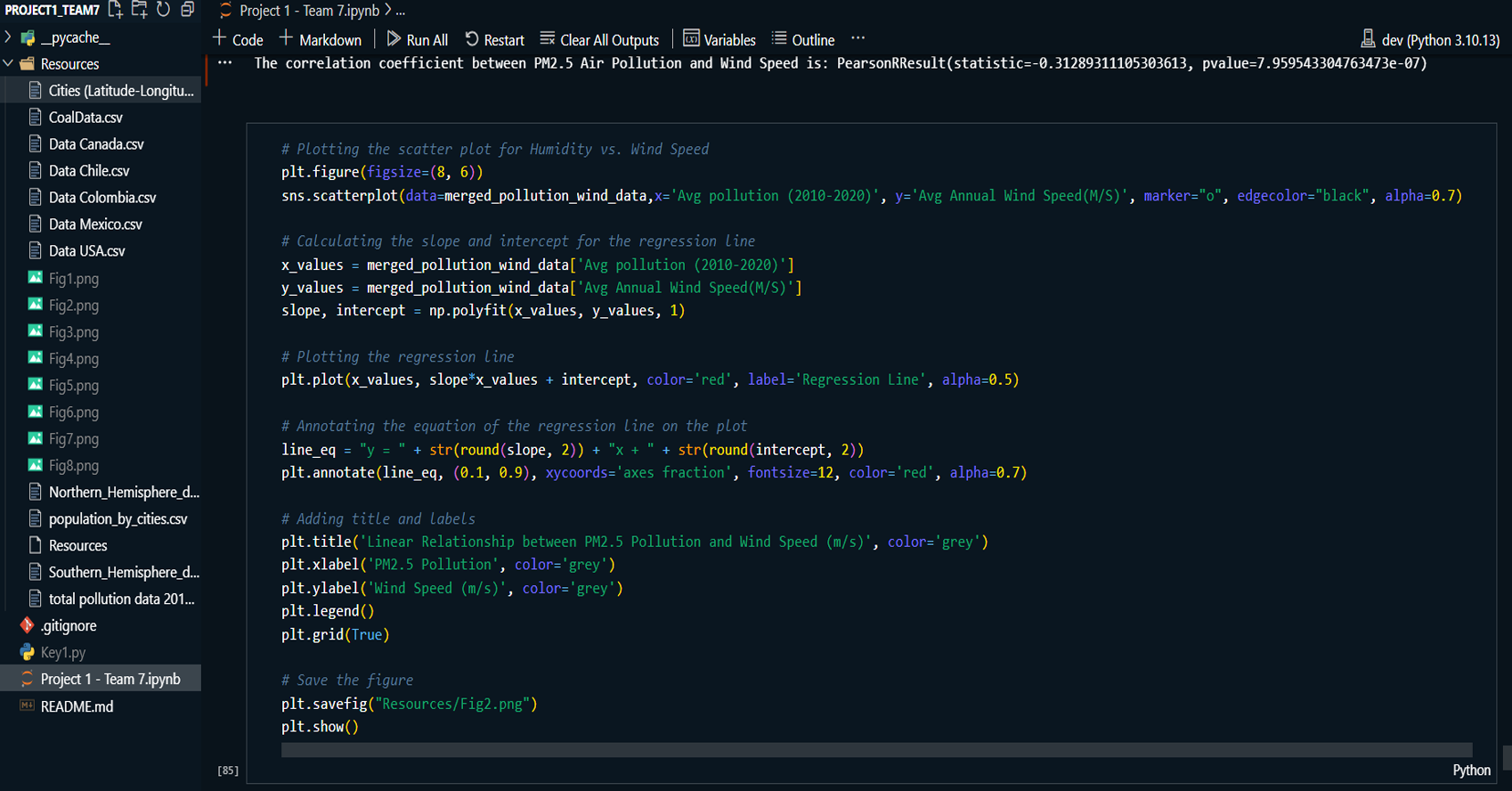Open more notebook toolbar actions menu
Image resolution: width=1512 pixels, height=791 pixels.
click(x=858, y=38)
